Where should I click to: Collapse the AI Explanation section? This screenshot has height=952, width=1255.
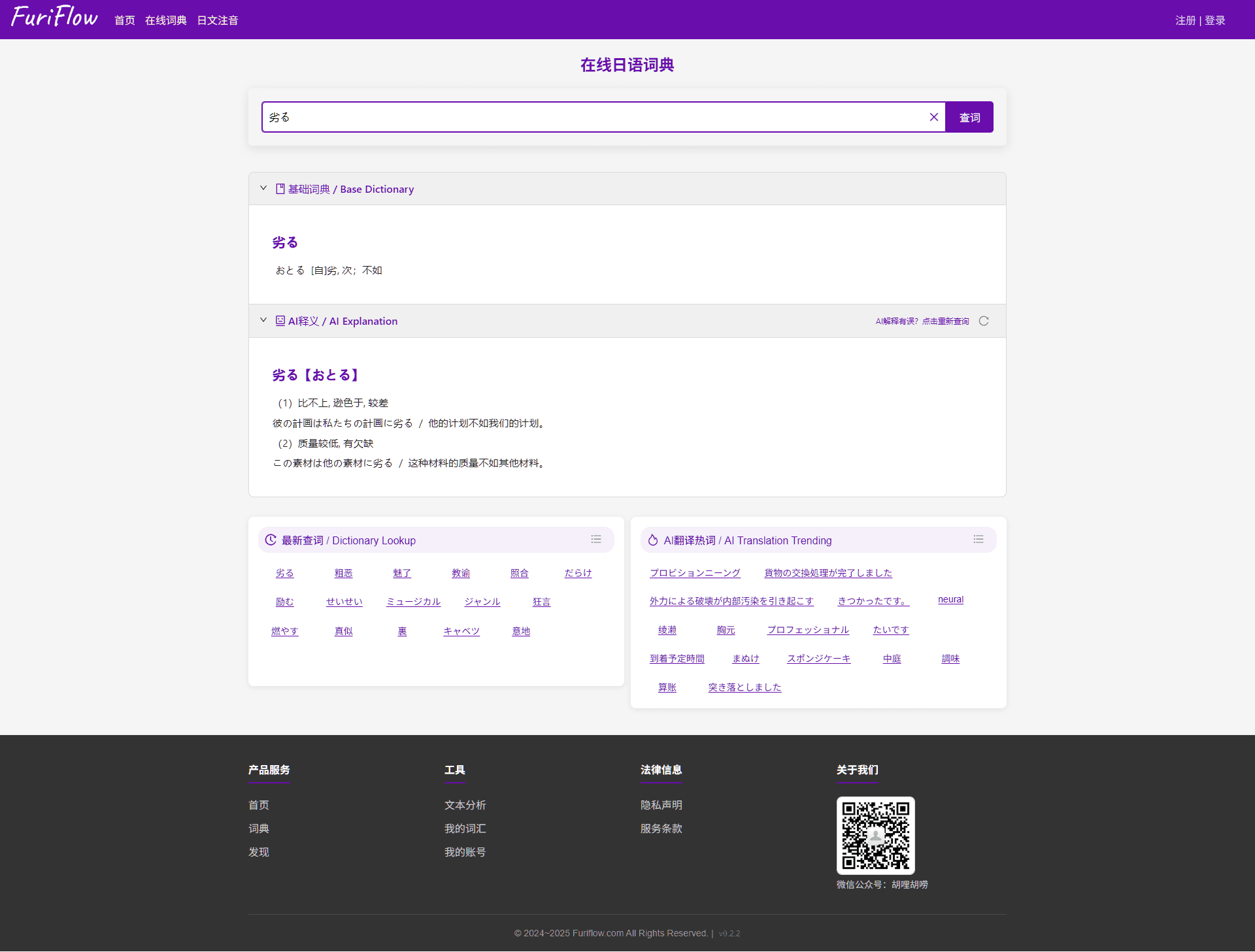[263, 320]
